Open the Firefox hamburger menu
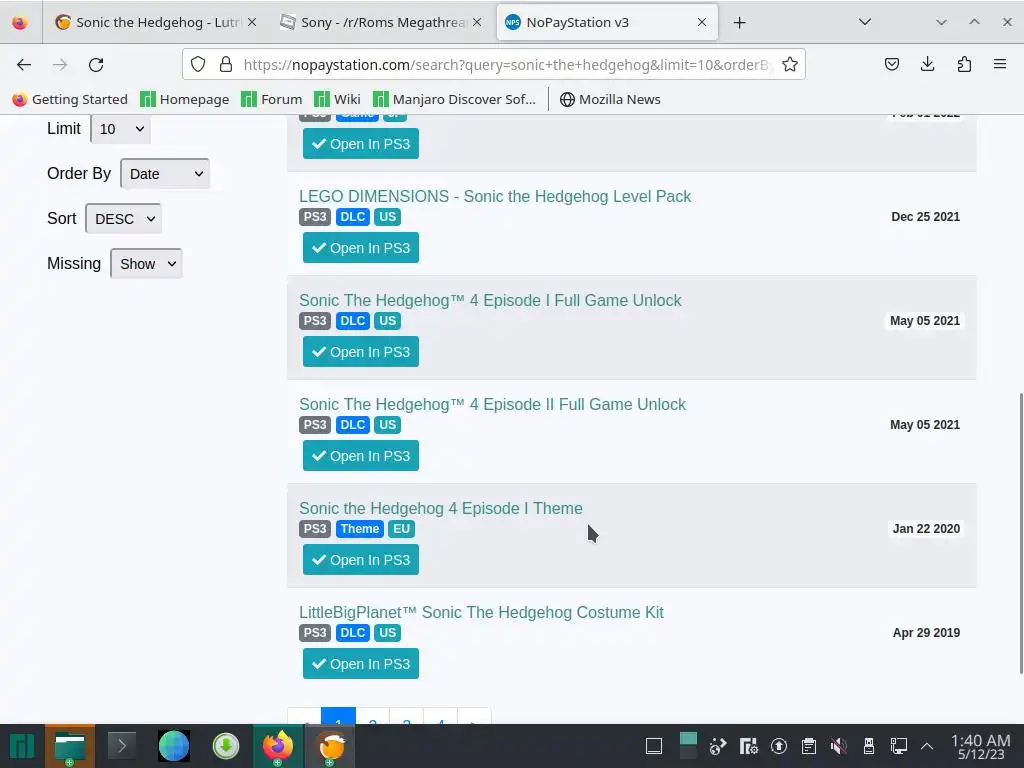Image resolution: width=1024 pixels, height=768 pixels. click(x=1000, y=64)
